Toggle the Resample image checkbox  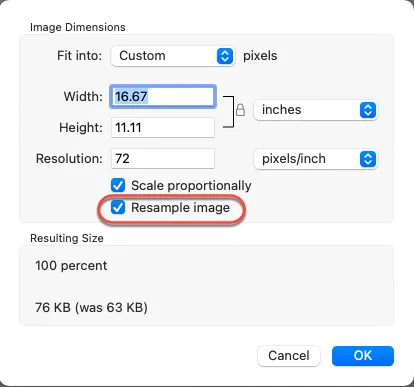pos(118,207)
